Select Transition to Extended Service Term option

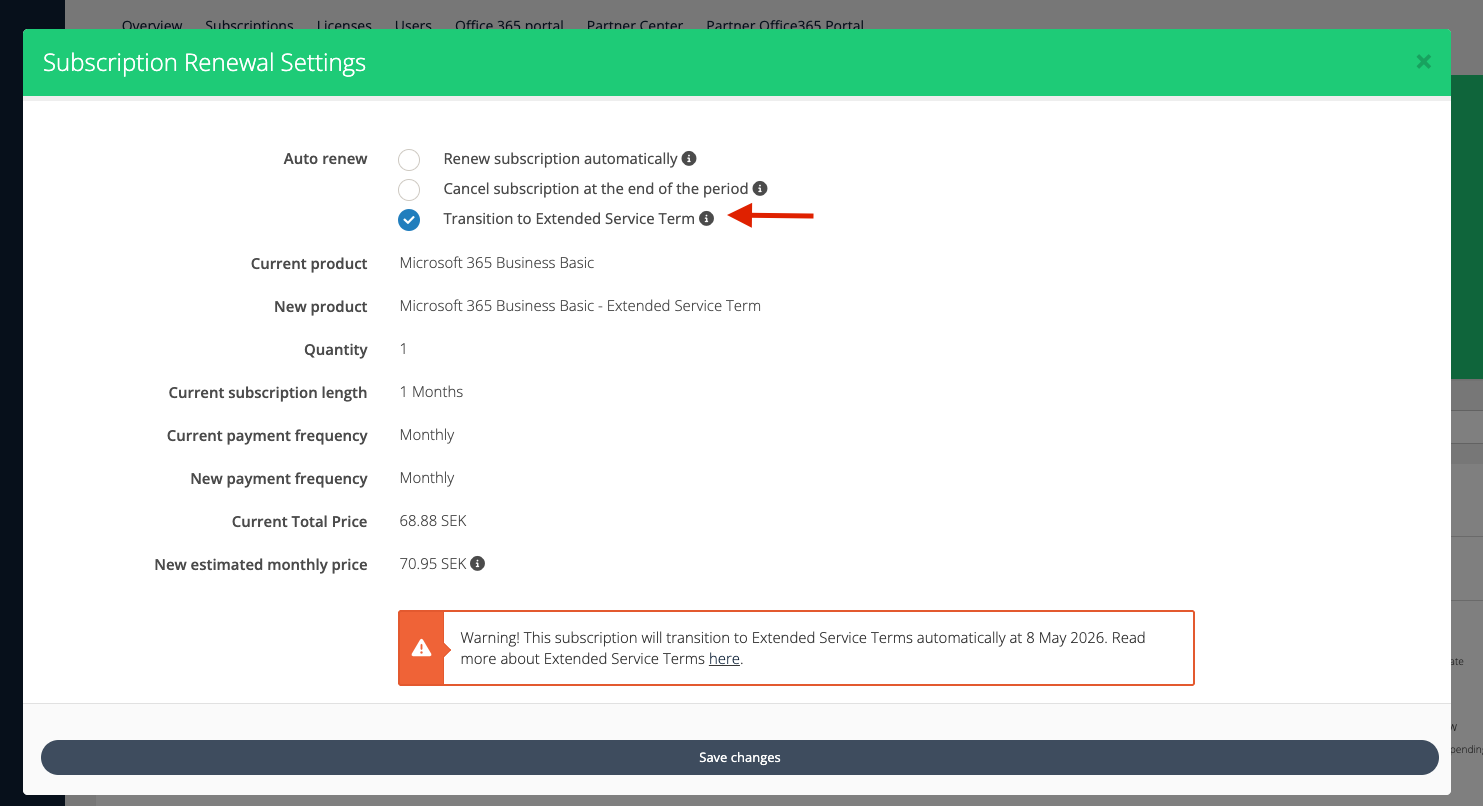[x=409, y=220]
